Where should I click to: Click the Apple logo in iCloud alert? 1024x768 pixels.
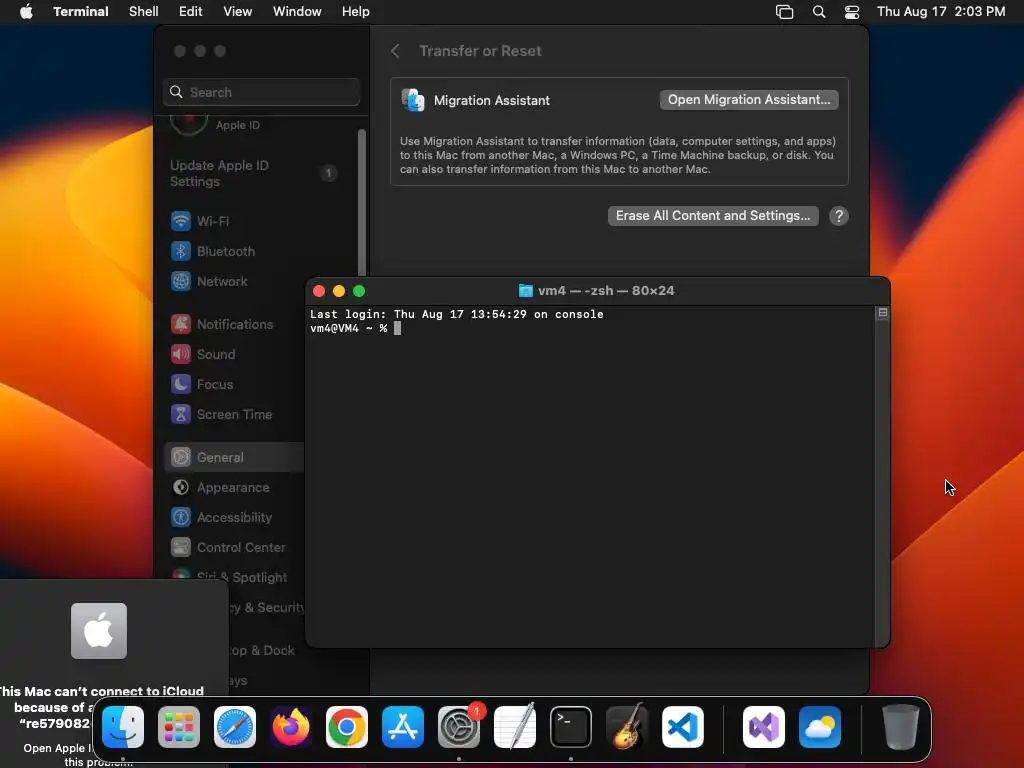[99, 631]
